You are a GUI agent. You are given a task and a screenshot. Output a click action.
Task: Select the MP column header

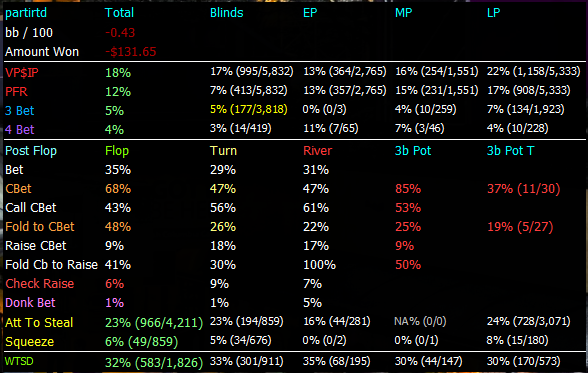coord(404,13)
